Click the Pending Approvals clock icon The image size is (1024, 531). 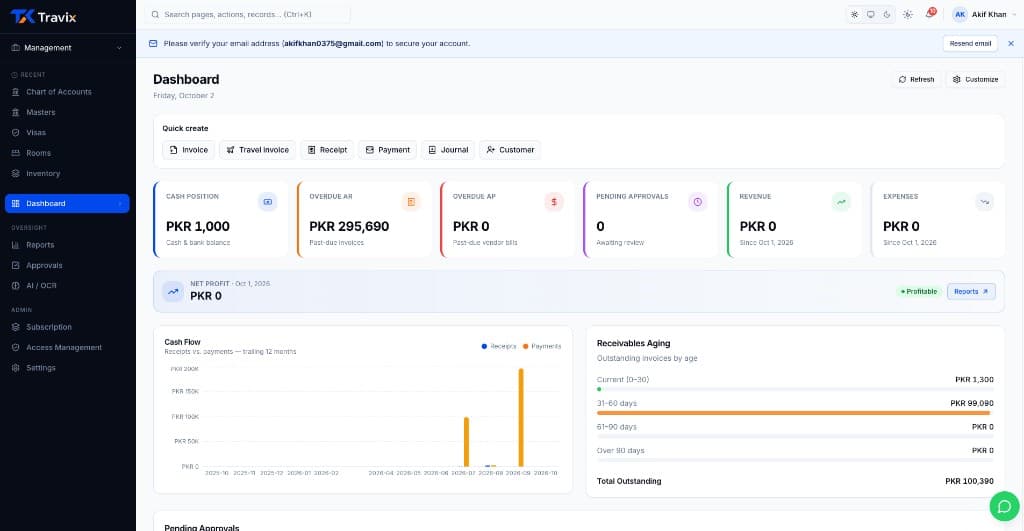pos(697,202)
